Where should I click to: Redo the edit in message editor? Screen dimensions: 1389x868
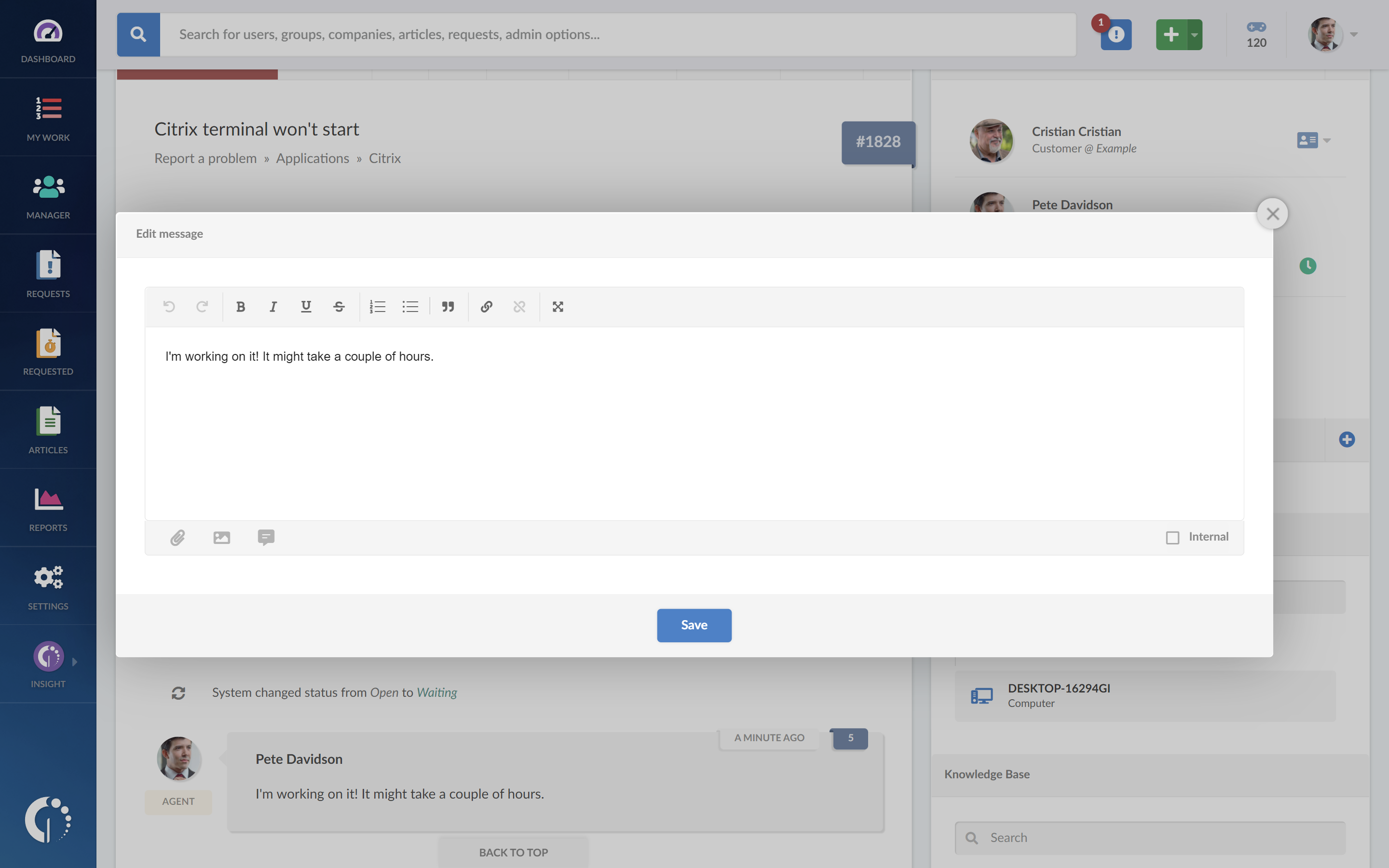pos(202,307)
